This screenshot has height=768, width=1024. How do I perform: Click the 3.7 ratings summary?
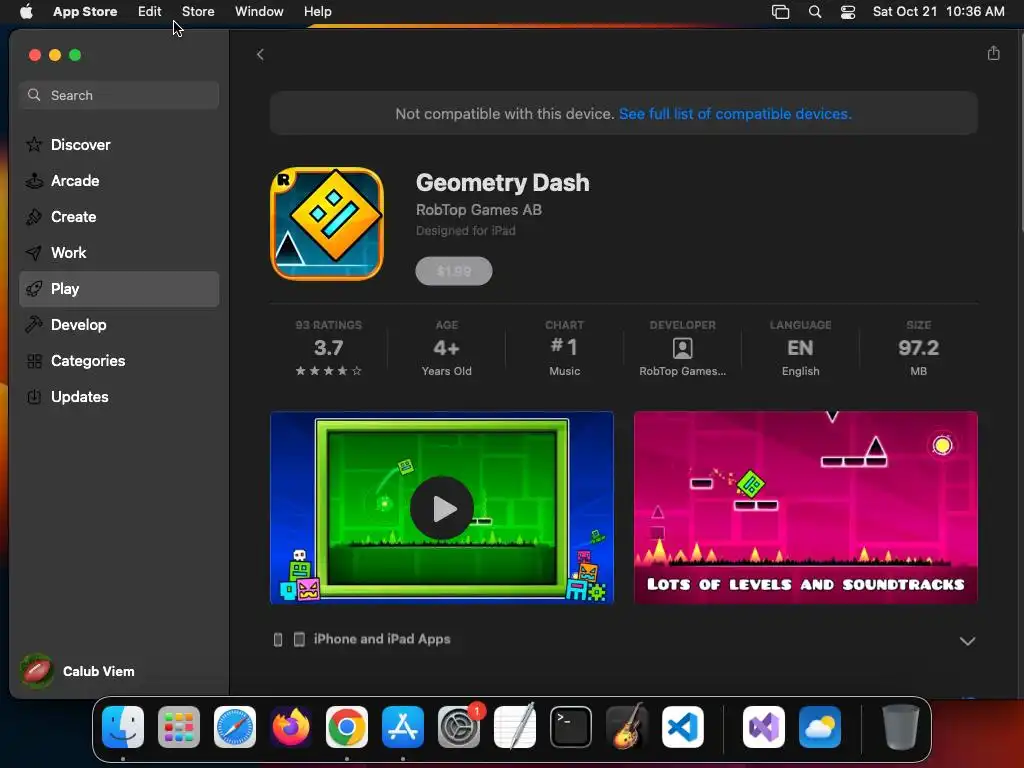328,348
